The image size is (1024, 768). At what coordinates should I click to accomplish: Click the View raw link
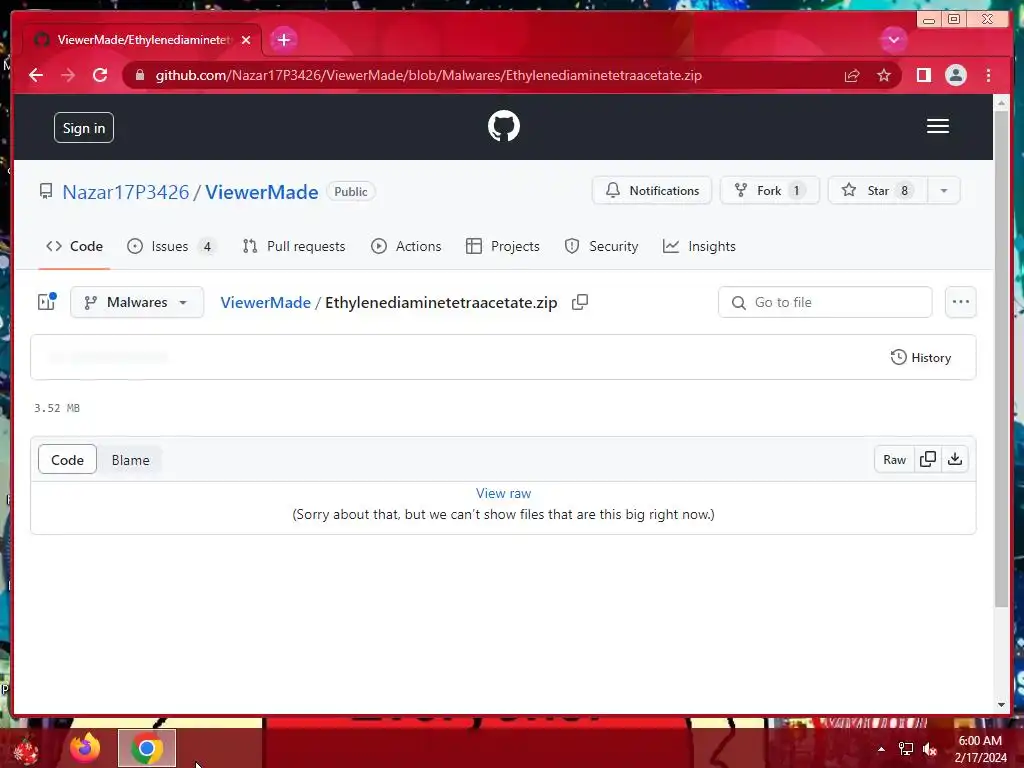[504, 493]
